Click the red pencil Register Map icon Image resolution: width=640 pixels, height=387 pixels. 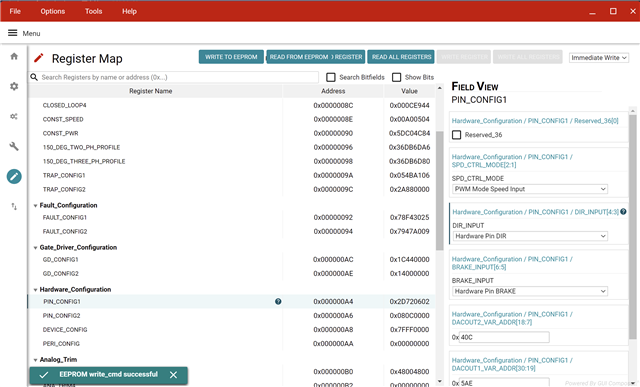39,58
